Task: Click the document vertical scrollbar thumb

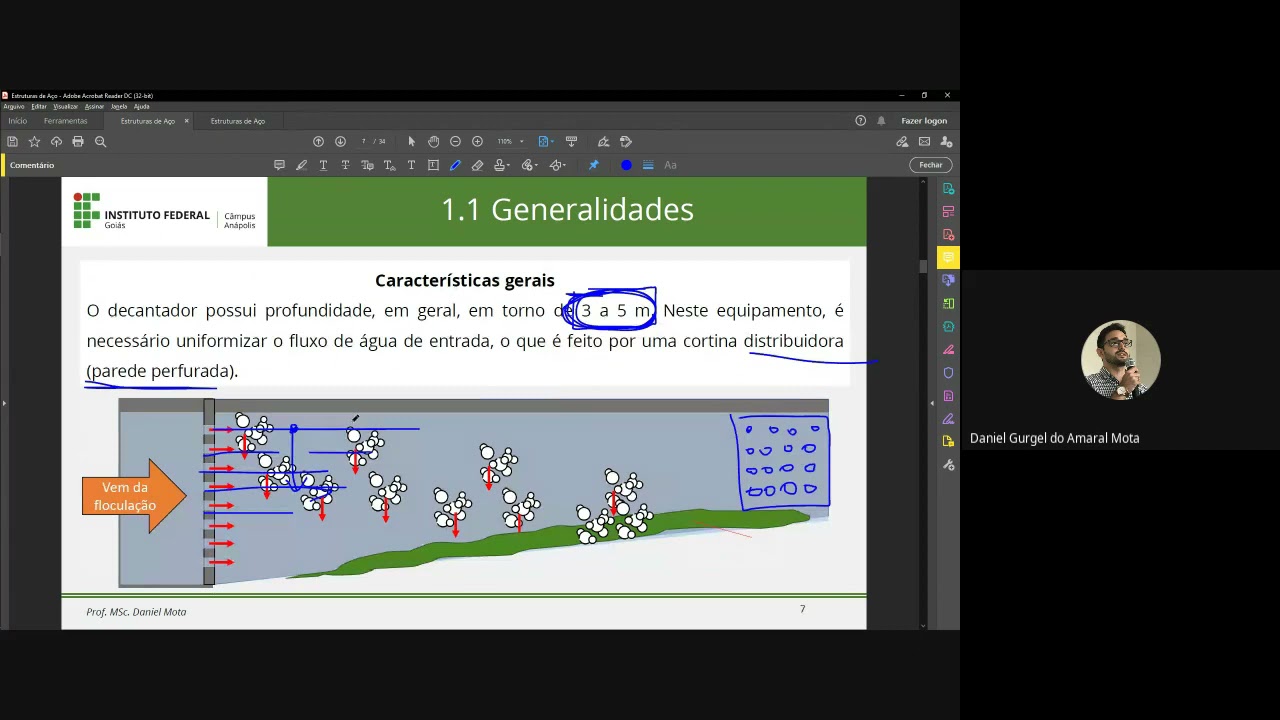Action: pyautogui.click(x=923, y=266)
